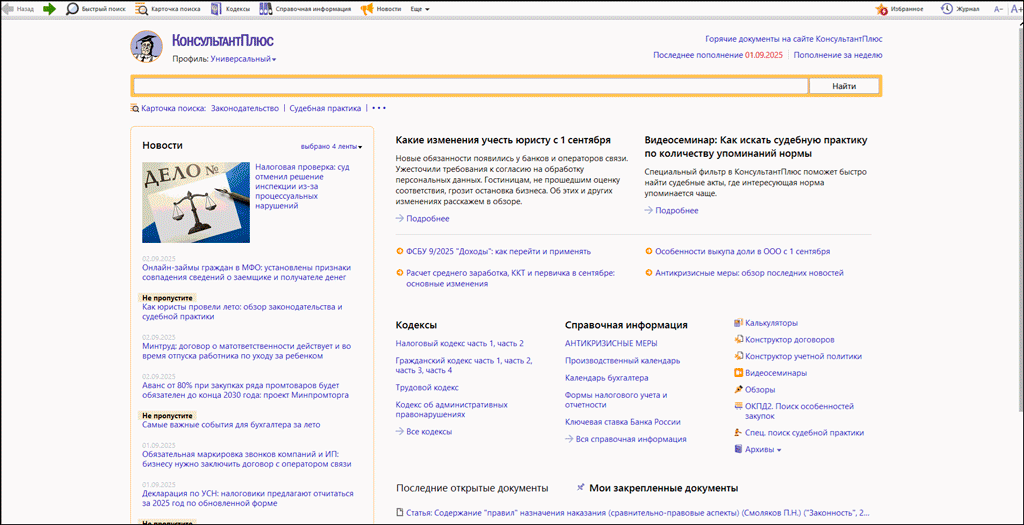
Task: Open Справочная информация toolbar icon
Action: (x=266, y=9)
